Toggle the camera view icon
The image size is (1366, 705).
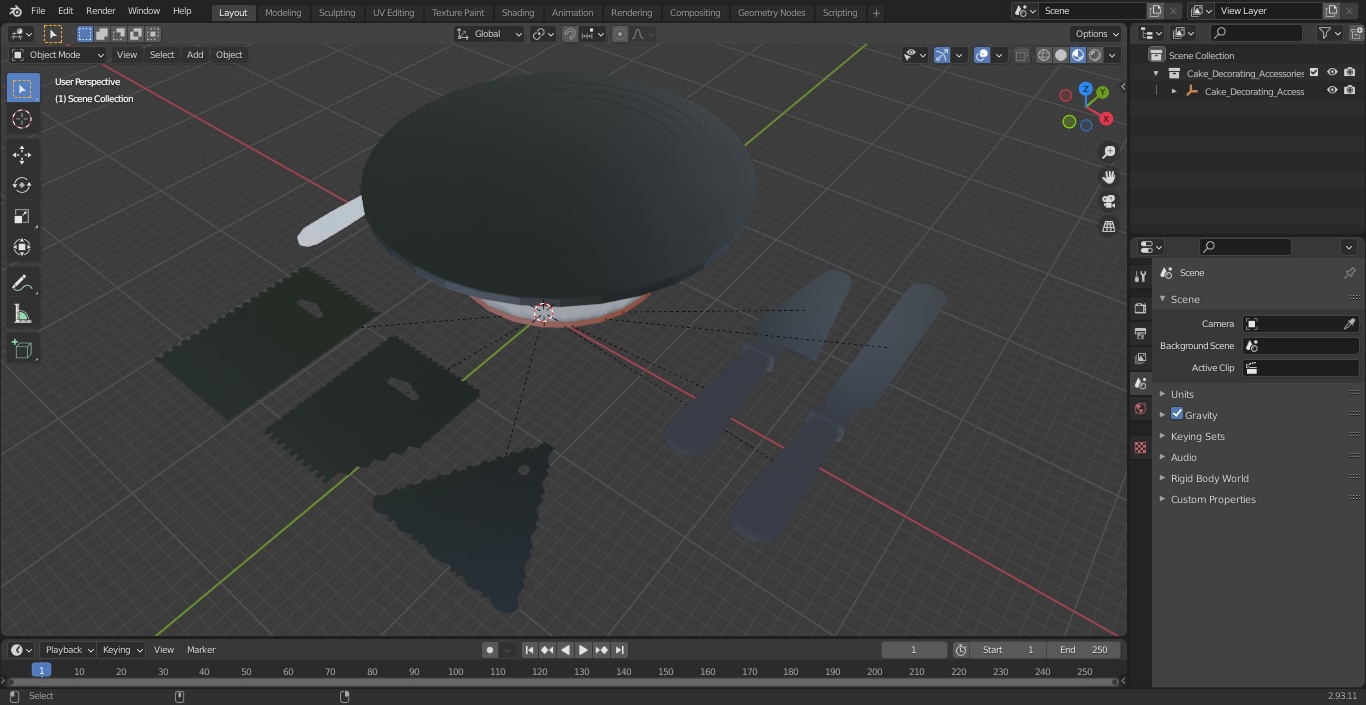coord(1108,202)
